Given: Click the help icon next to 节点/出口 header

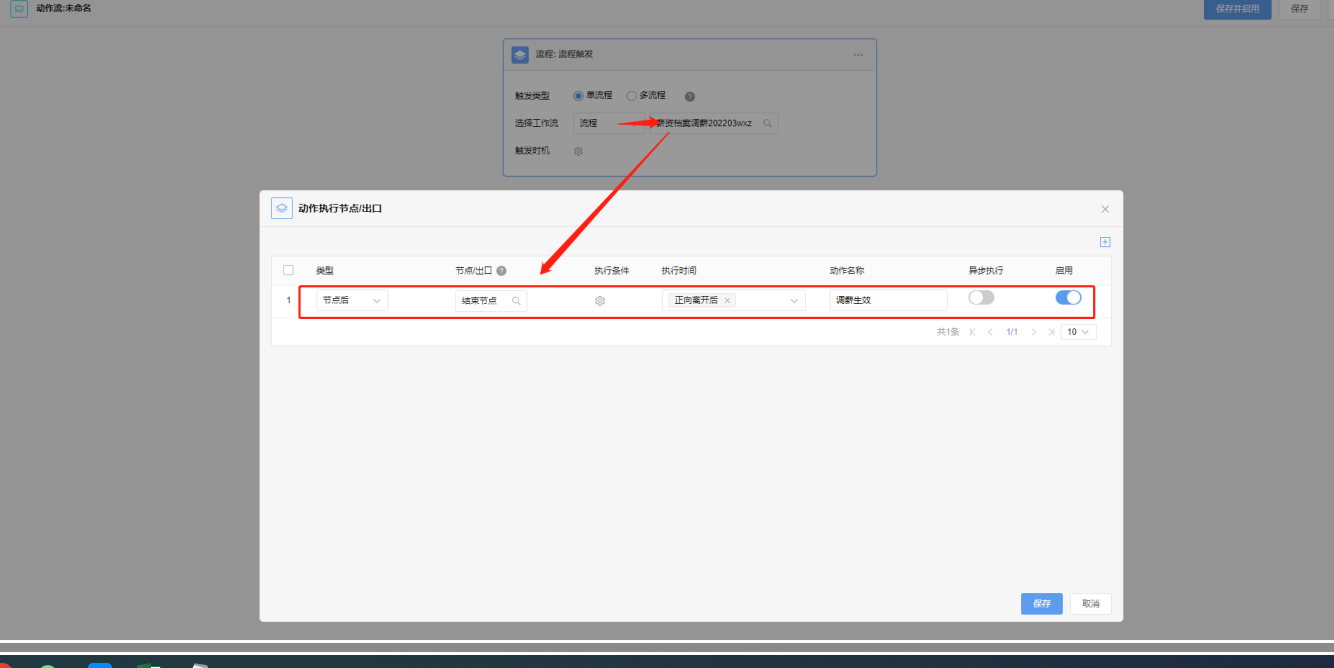Looking at the screenshot, I should (501, 271).
